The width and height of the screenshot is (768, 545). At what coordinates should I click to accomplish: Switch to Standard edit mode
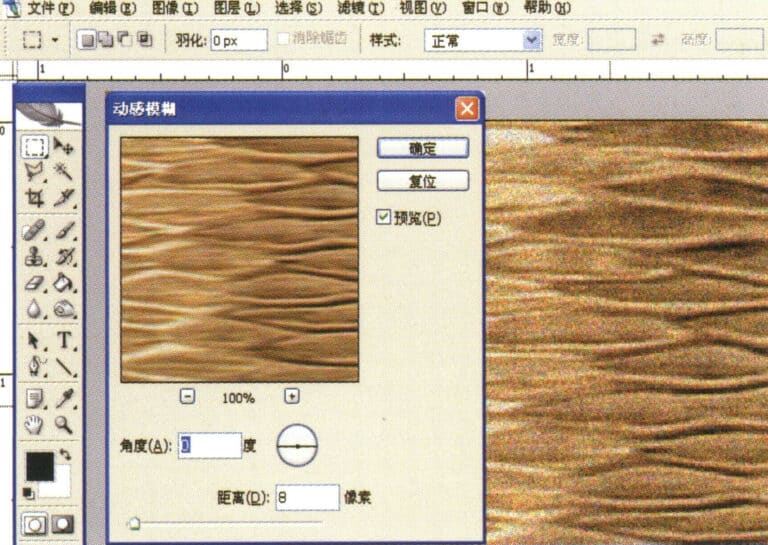tap(34, 524)
